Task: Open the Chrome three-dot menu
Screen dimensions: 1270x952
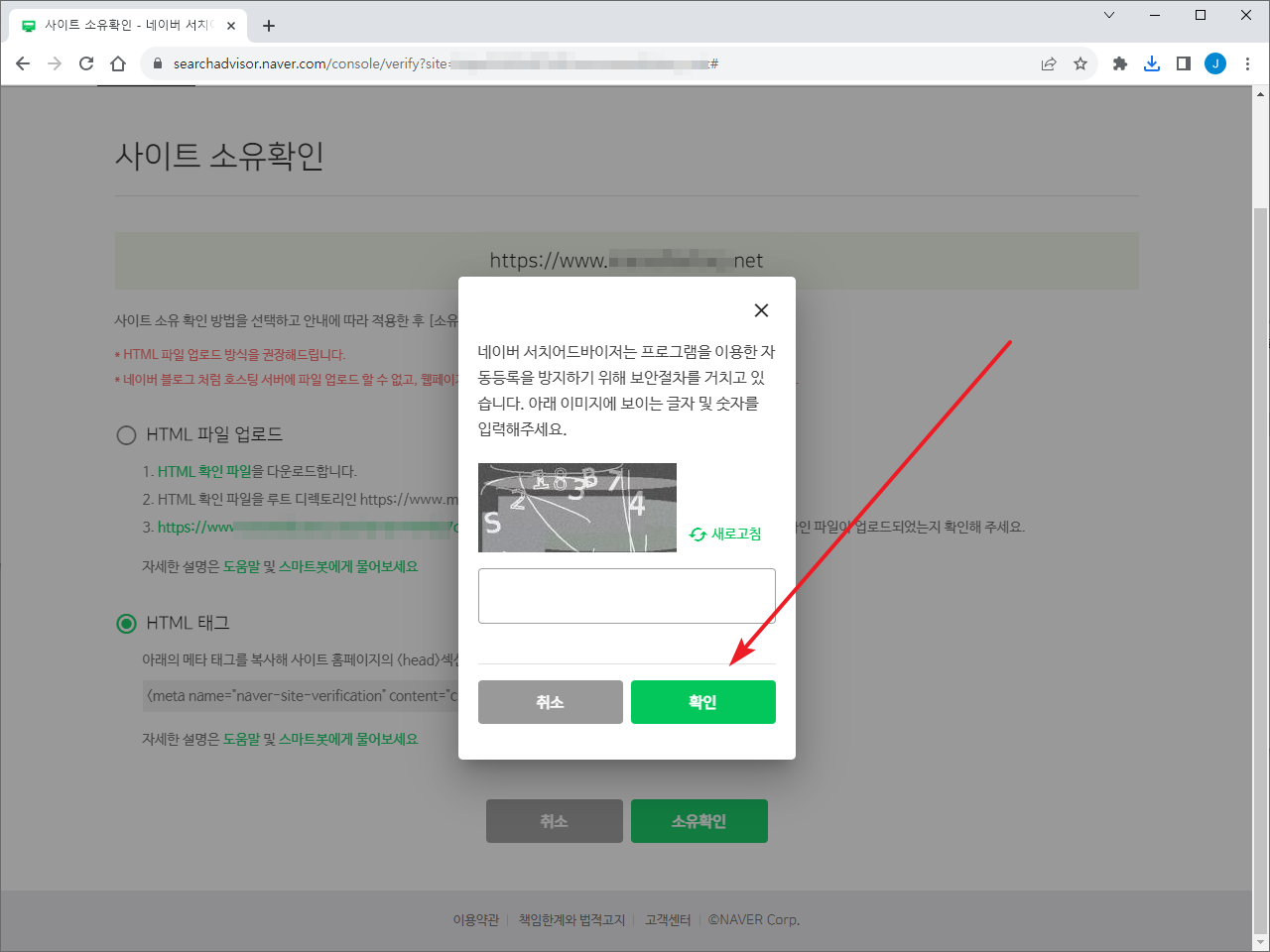Action: pos(1247,63)
